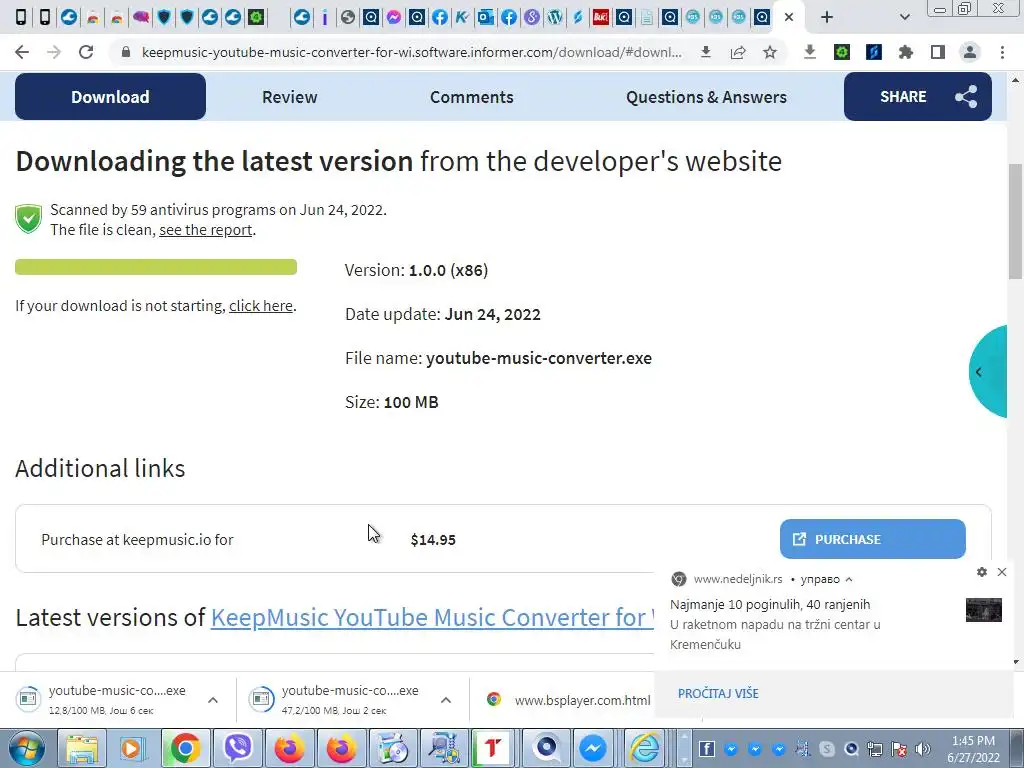Switch to the purple brain icon tab
The image size is (1024, 768).
pyautogui.click(x=140, y=18)
